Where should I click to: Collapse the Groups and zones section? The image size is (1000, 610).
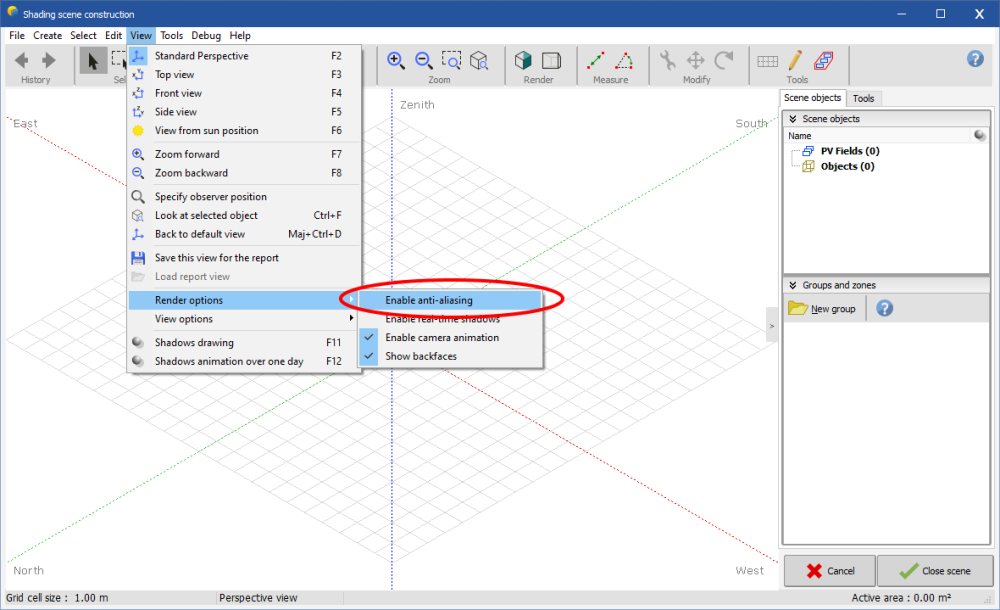[x=791, y=285]
